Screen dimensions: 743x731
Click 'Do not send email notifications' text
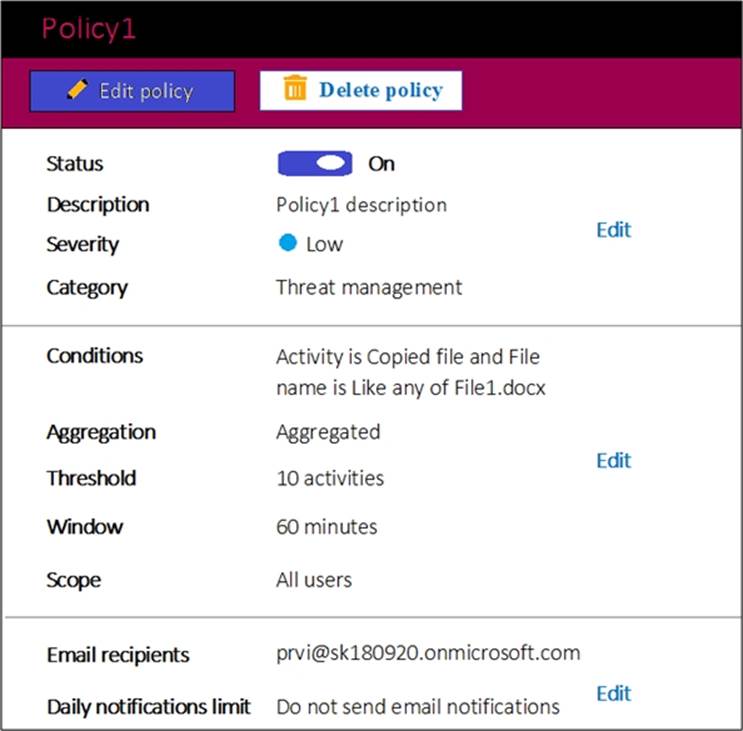pyautogui.click(x=418, y=706)
